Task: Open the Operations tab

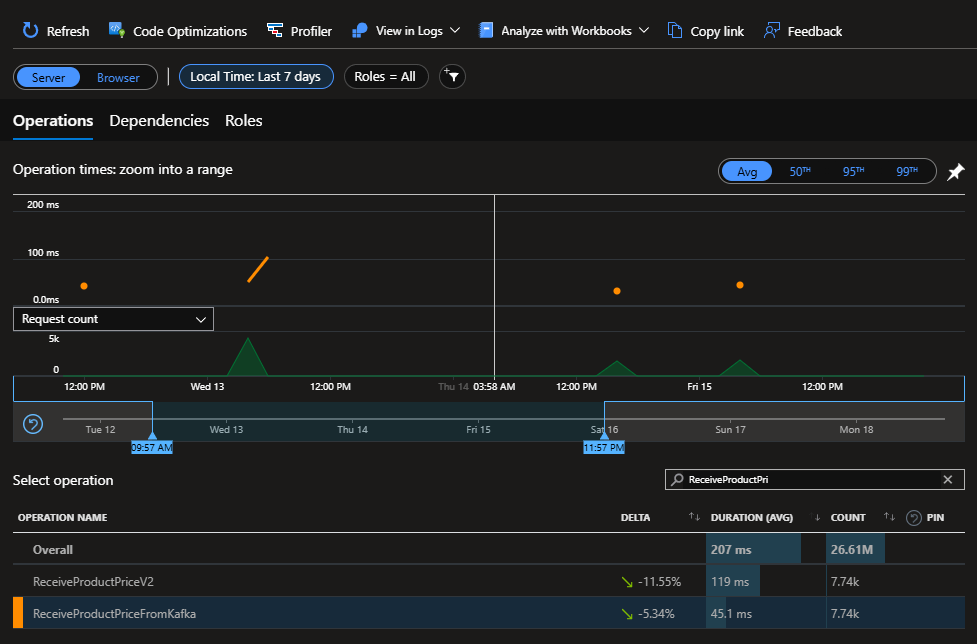Action: (x=53, y=121)
